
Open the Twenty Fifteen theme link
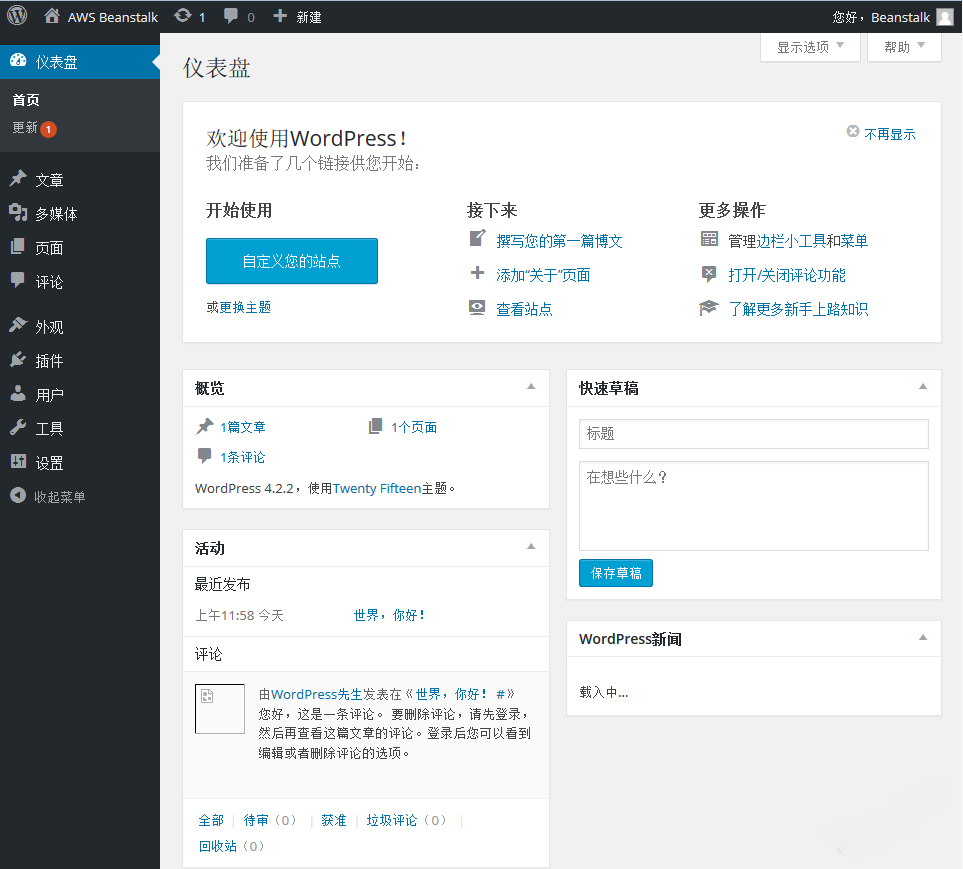[x=377, y=488]
